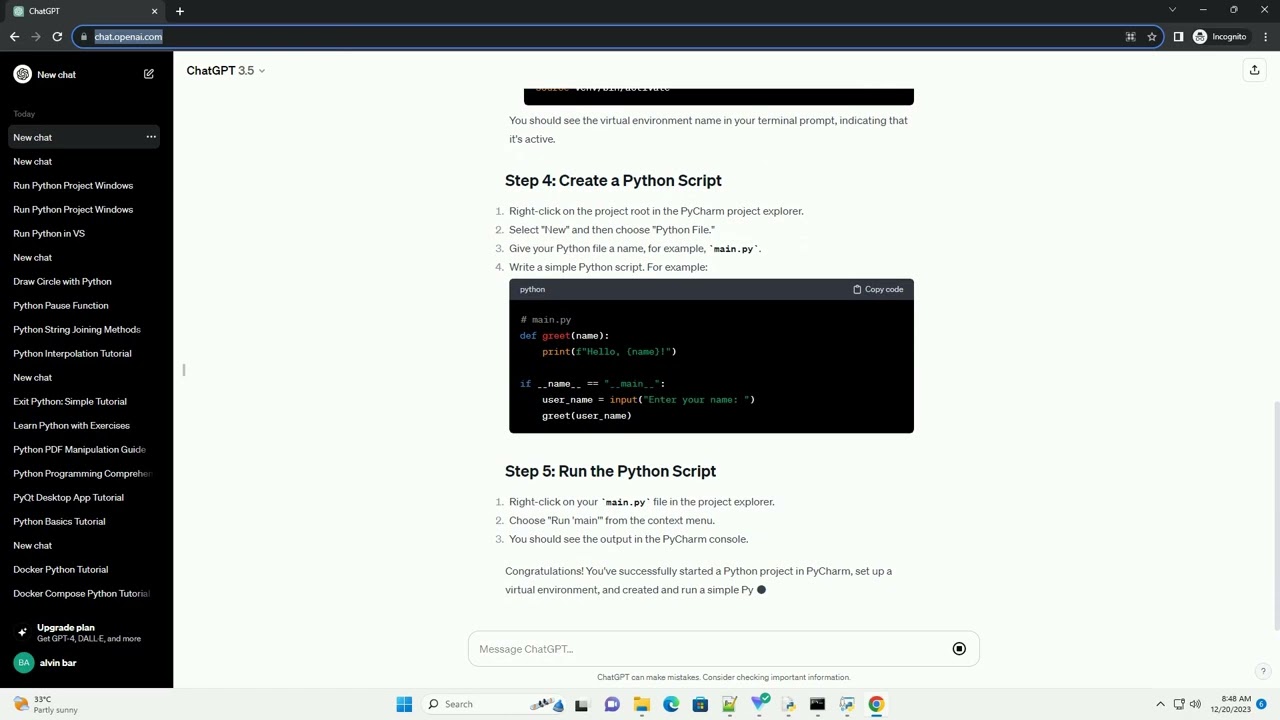
Task: Open Docker Python Tutorial chat
Action: [x=84, y=569]
